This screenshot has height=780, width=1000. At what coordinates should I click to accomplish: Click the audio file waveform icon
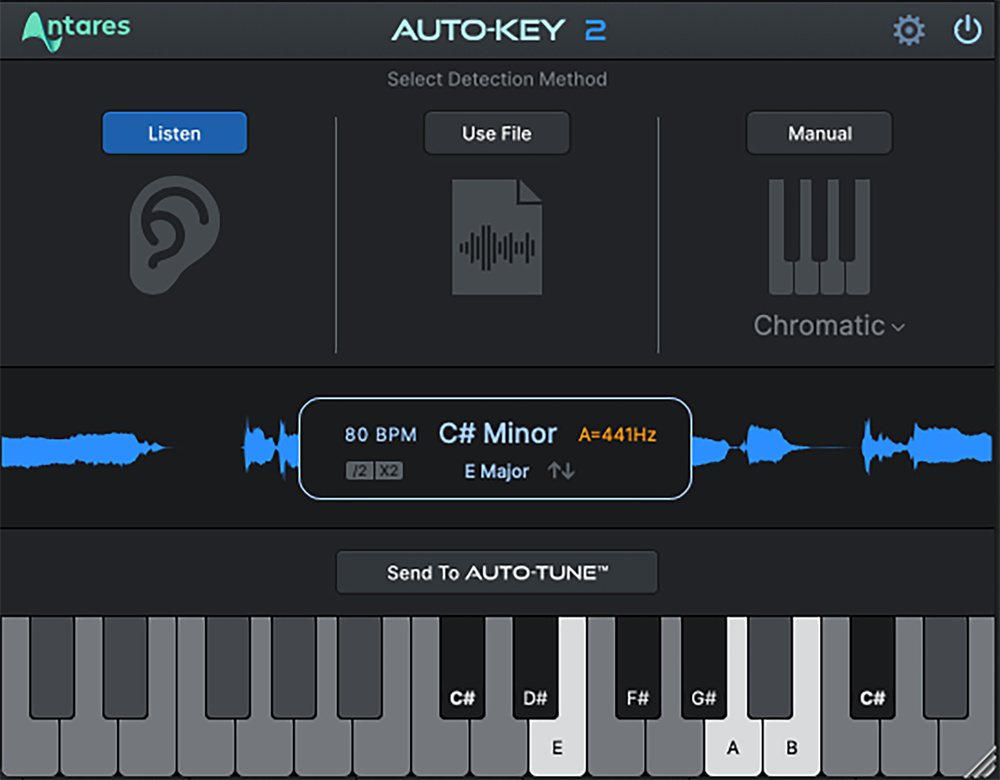pos(497,237)
